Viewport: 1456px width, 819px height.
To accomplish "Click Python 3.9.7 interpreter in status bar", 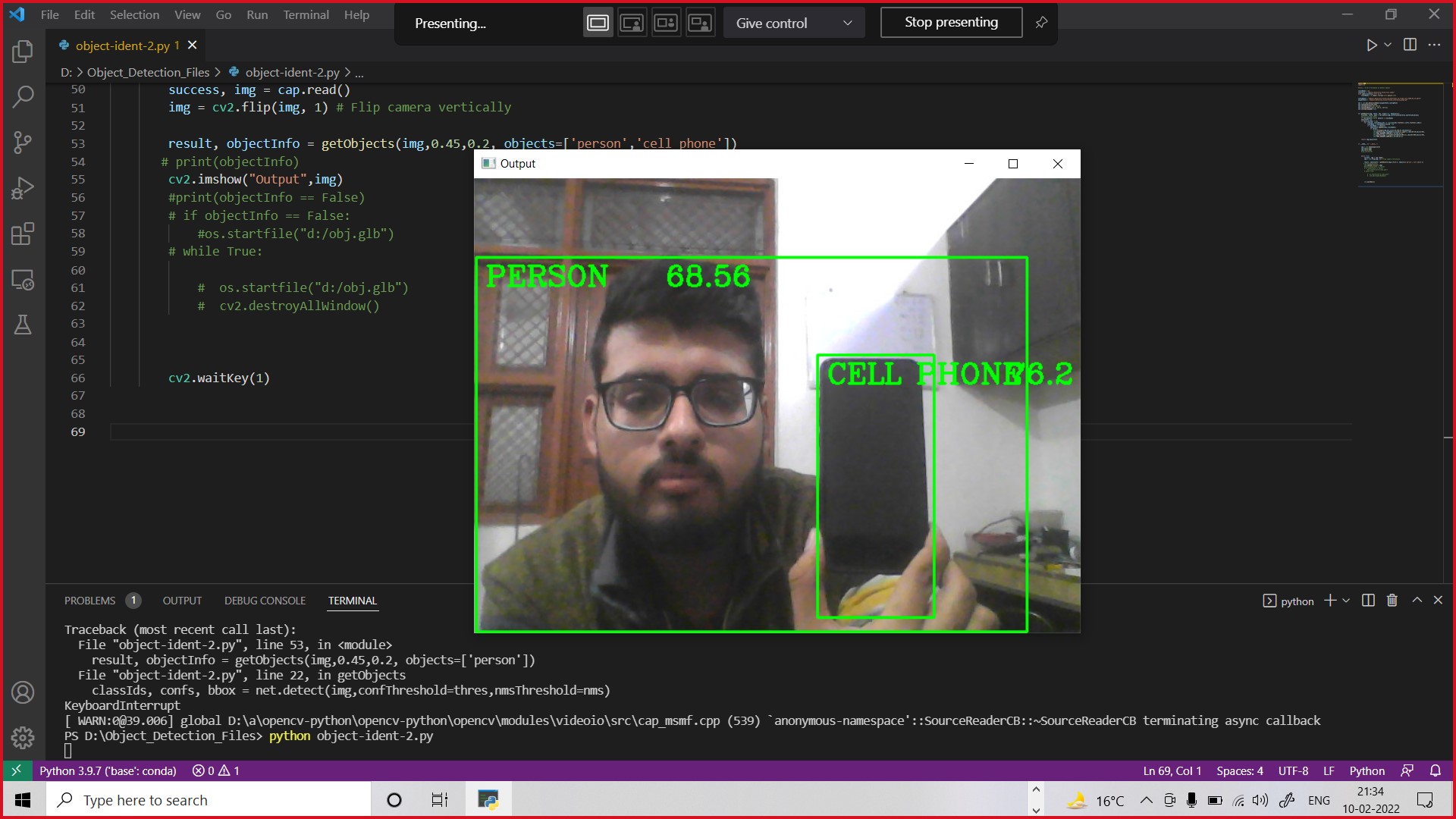I will [x=108, y=770].
